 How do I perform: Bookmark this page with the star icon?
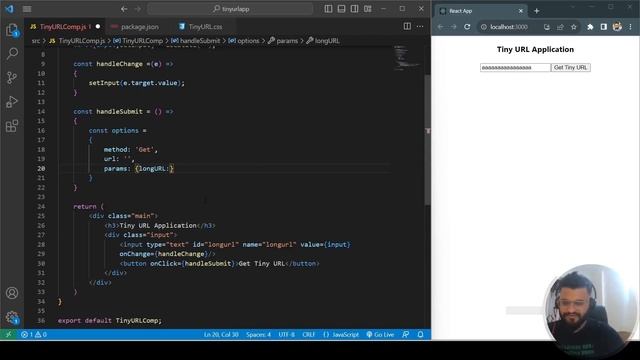tap(573, 27)
